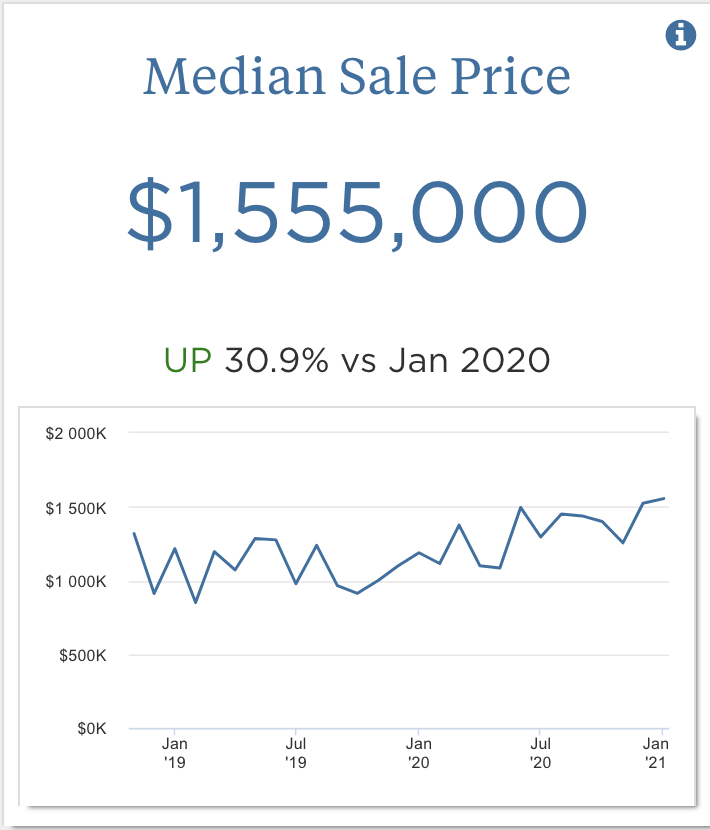Click the $0K y-axis label
This screenshot has width=710, height=830.
pyautogui.click(x=95, y=729)
